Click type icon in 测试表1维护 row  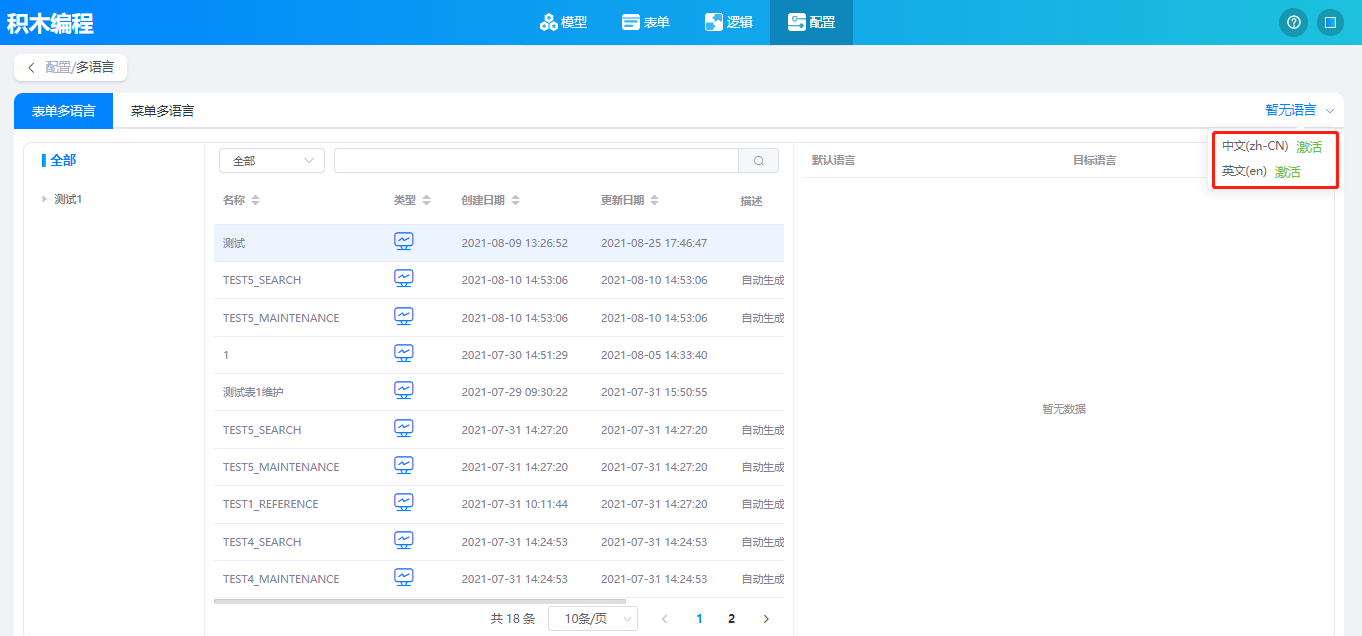[403, 391]
